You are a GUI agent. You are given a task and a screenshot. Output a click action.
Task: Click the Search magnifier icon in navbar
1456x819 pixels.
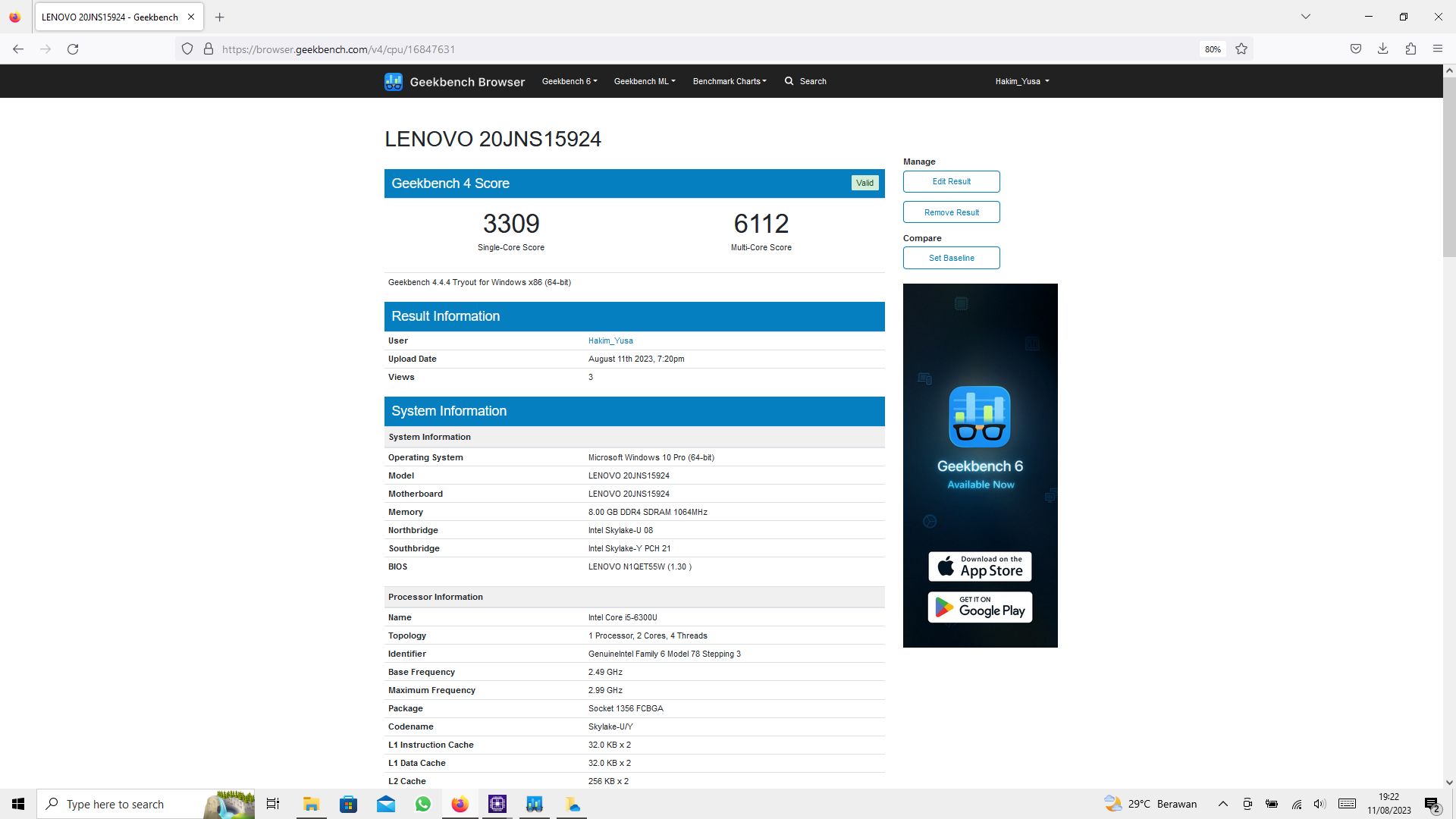[789, 81]
